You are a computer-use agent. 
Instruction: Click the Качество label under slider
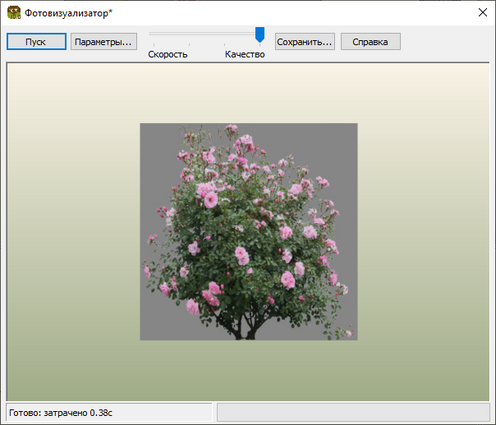point(245,54)
